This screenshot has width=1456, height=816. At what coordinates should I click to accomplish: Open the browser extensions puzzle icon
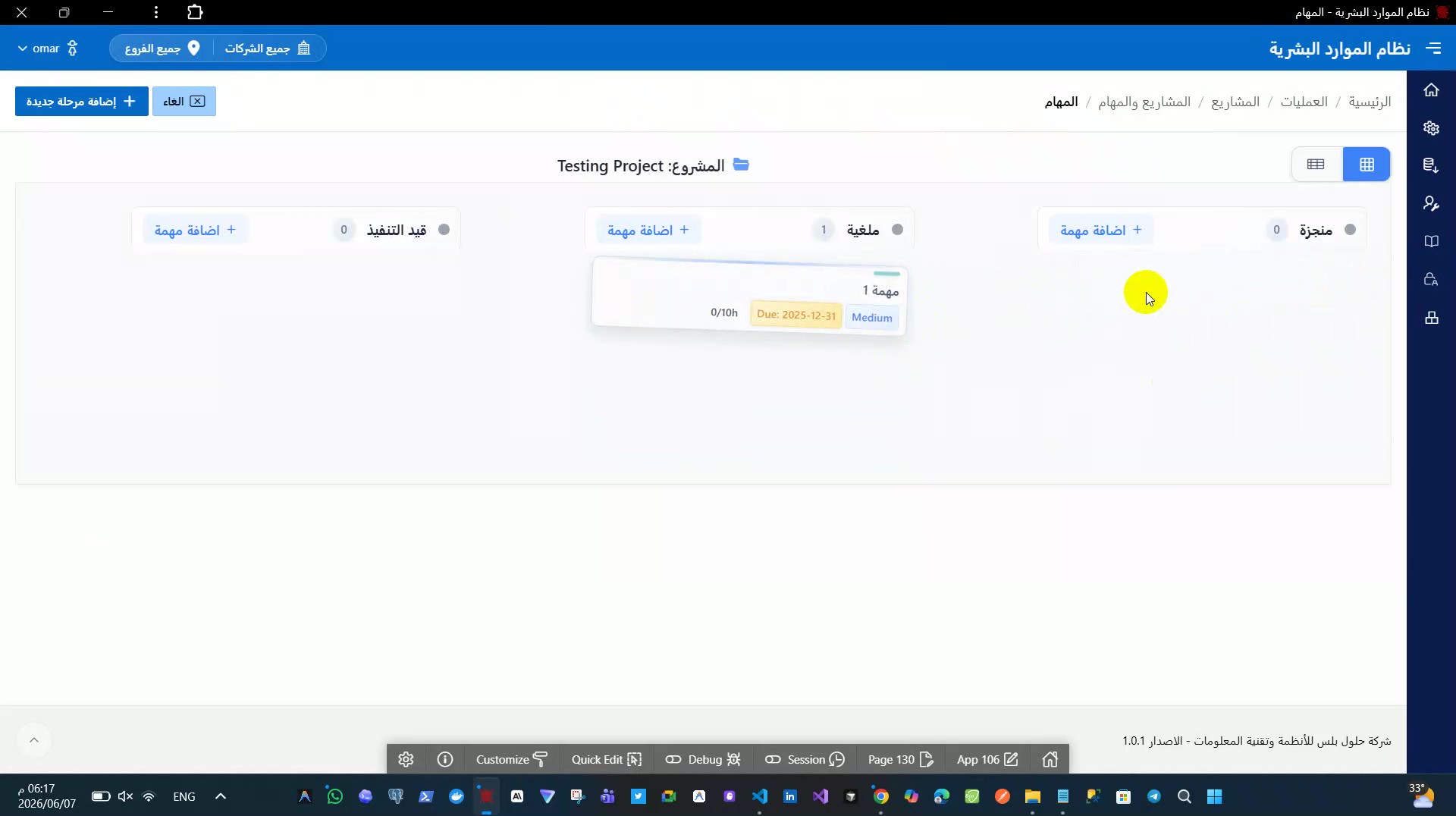tap(195, 12)
